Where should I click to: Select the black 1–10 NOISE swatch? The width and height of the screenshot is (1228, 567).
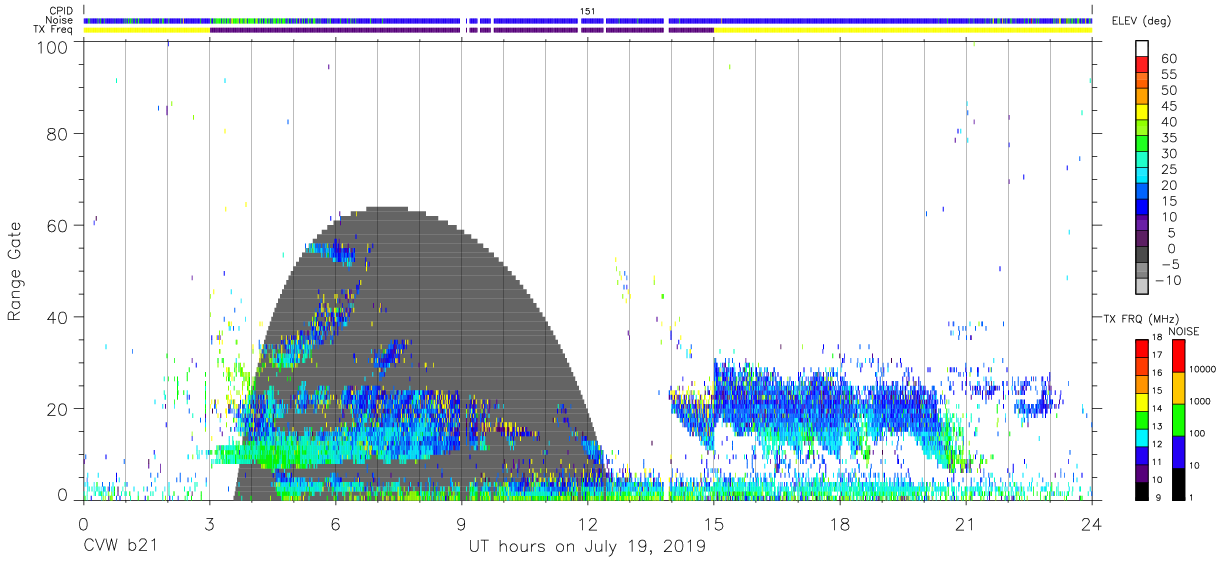click(x=1178, y=482)
